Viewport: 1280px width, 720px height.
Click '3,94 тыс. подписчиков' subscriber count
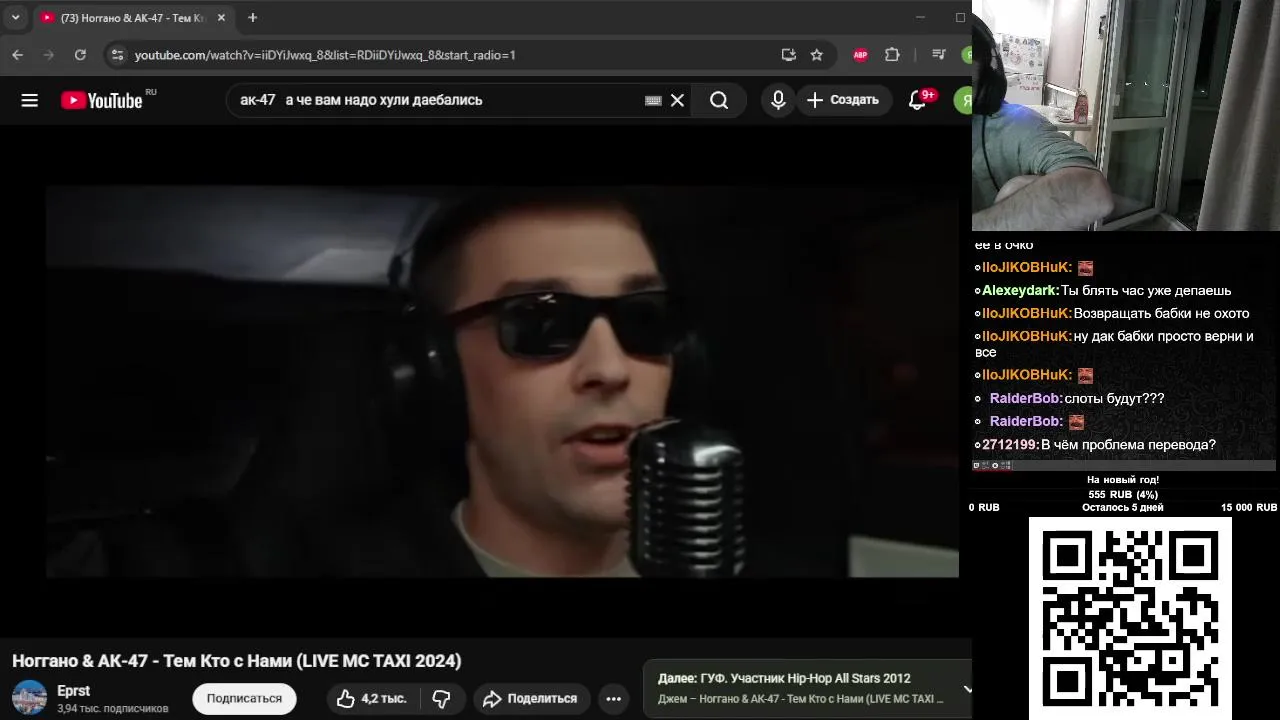coord(113,708)
